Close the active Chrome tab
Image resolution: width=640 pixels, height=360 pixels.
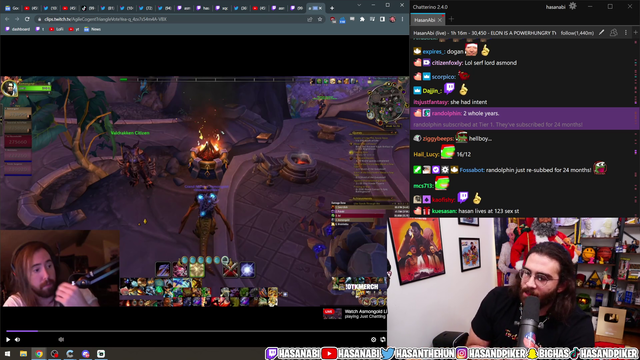(320, 8)
